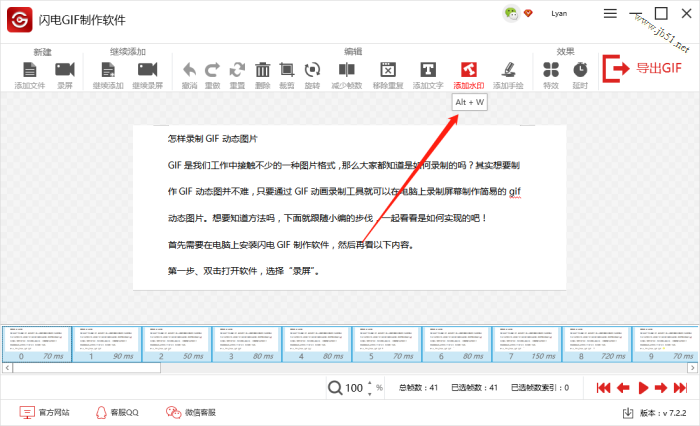700x426 pixels.
Task: Open the 添加水印 watermark tool
Action: [x=469, y=75]
